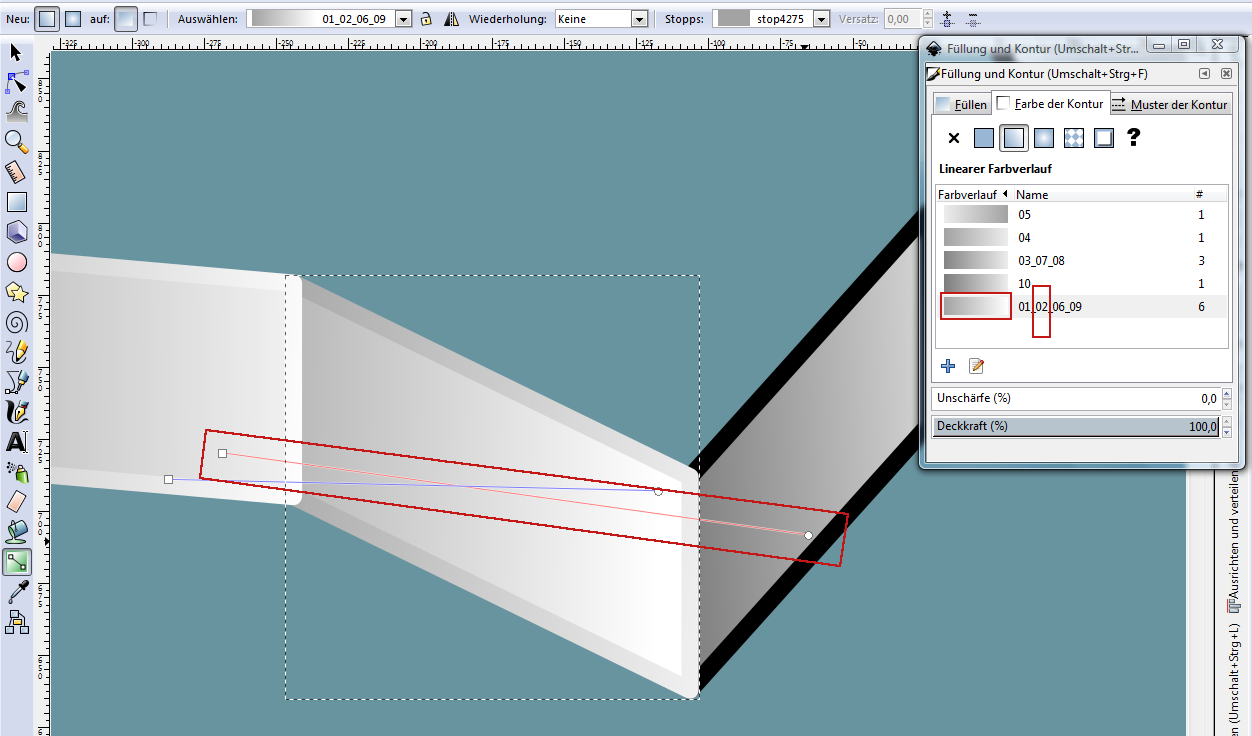
Task: Click the no paint X button
Action: click(953, 138)
